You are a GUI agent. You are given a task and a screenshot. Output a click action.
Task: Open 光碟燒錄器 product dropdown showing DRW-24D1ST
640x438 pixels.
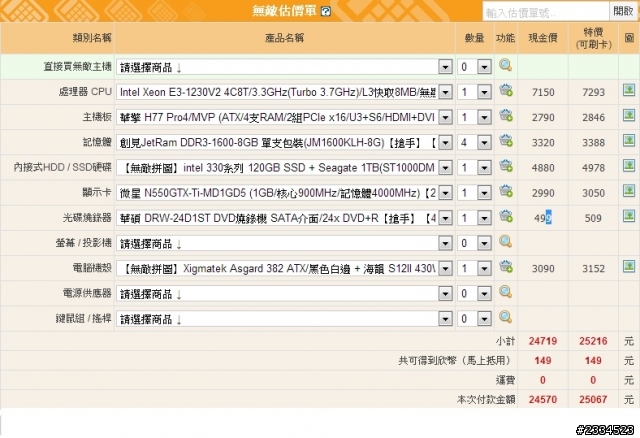(284, 218)
